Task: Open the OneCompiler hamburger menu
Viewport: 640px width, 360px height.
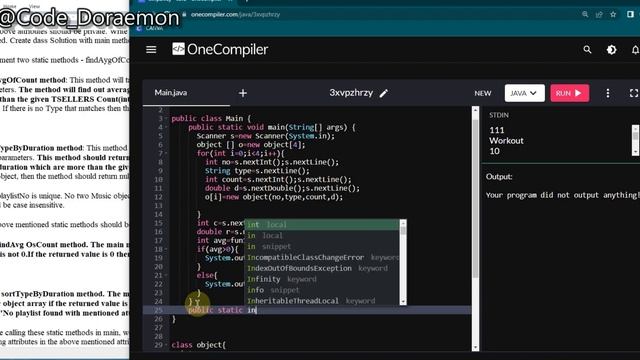Action: click(x=151, y=50)
